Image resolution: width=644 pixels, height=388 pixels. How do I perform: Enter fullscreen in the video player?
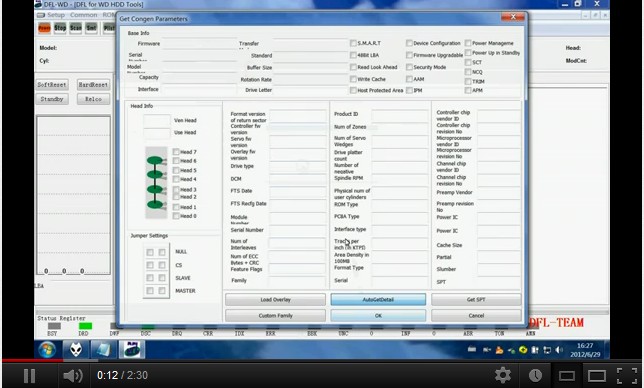627,376
